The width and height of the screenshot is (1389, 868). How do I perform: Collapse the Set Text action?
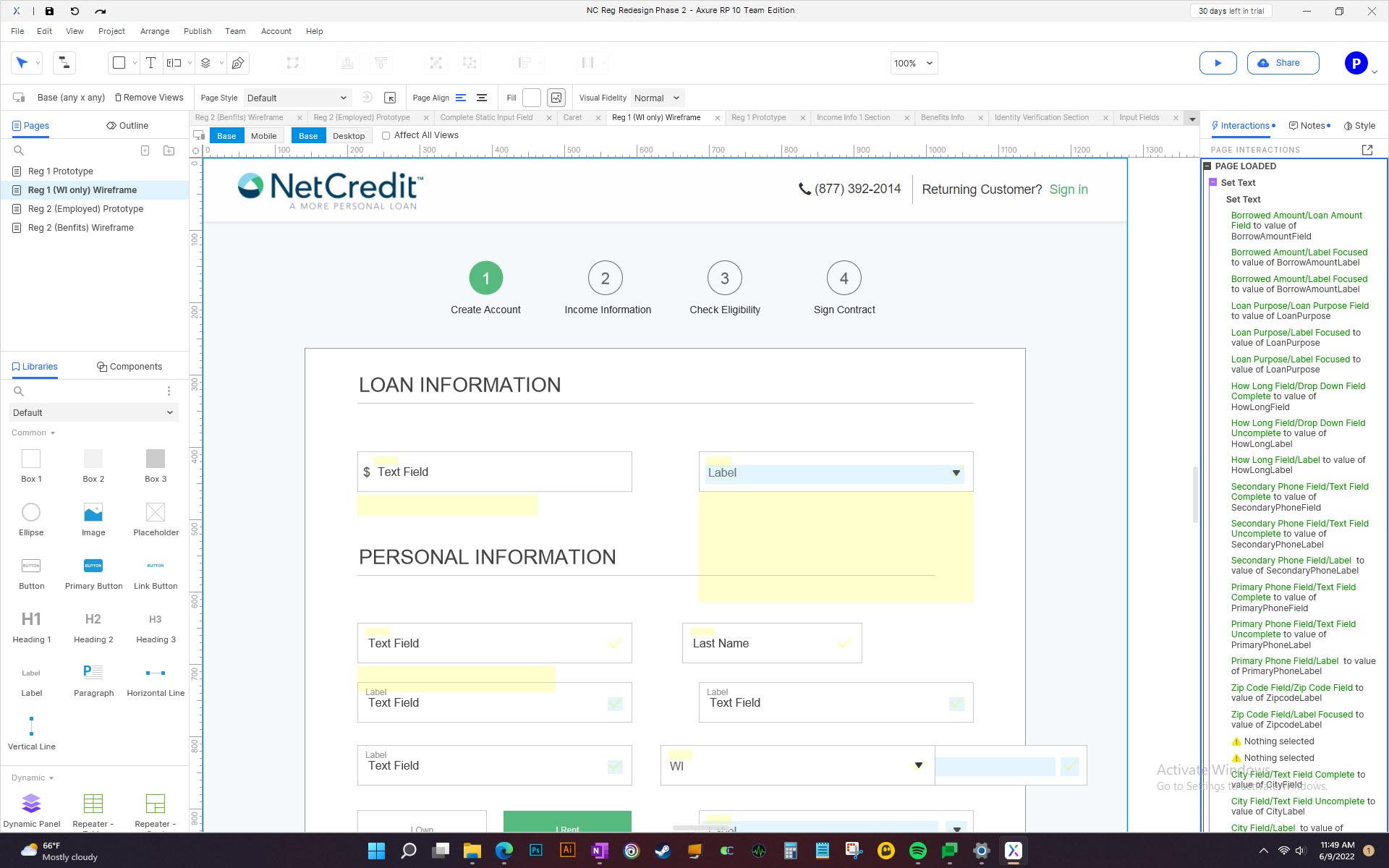point(1213,183)
